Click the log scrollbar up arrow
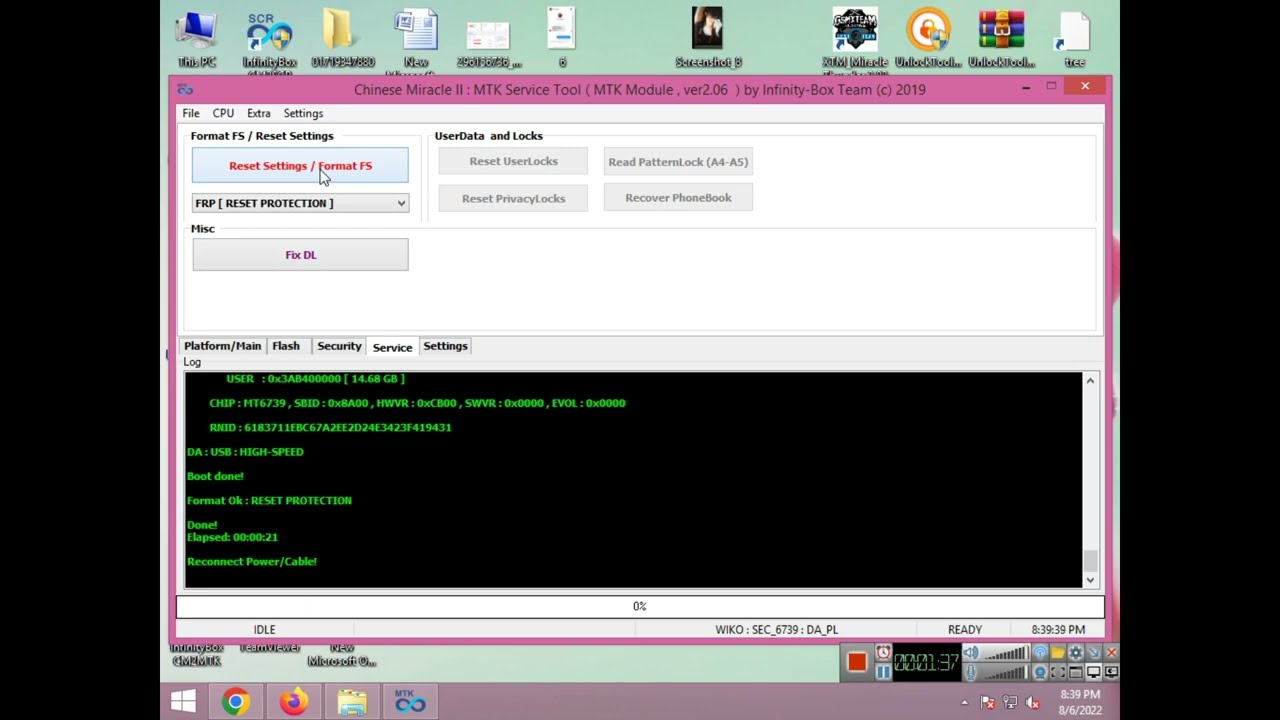 1090,381
